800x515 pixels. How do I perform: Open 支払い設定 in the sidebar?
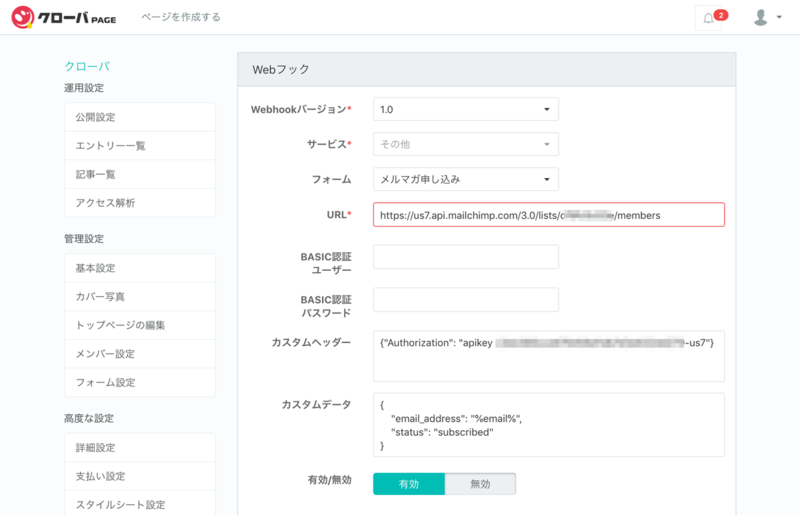(140, 476)
